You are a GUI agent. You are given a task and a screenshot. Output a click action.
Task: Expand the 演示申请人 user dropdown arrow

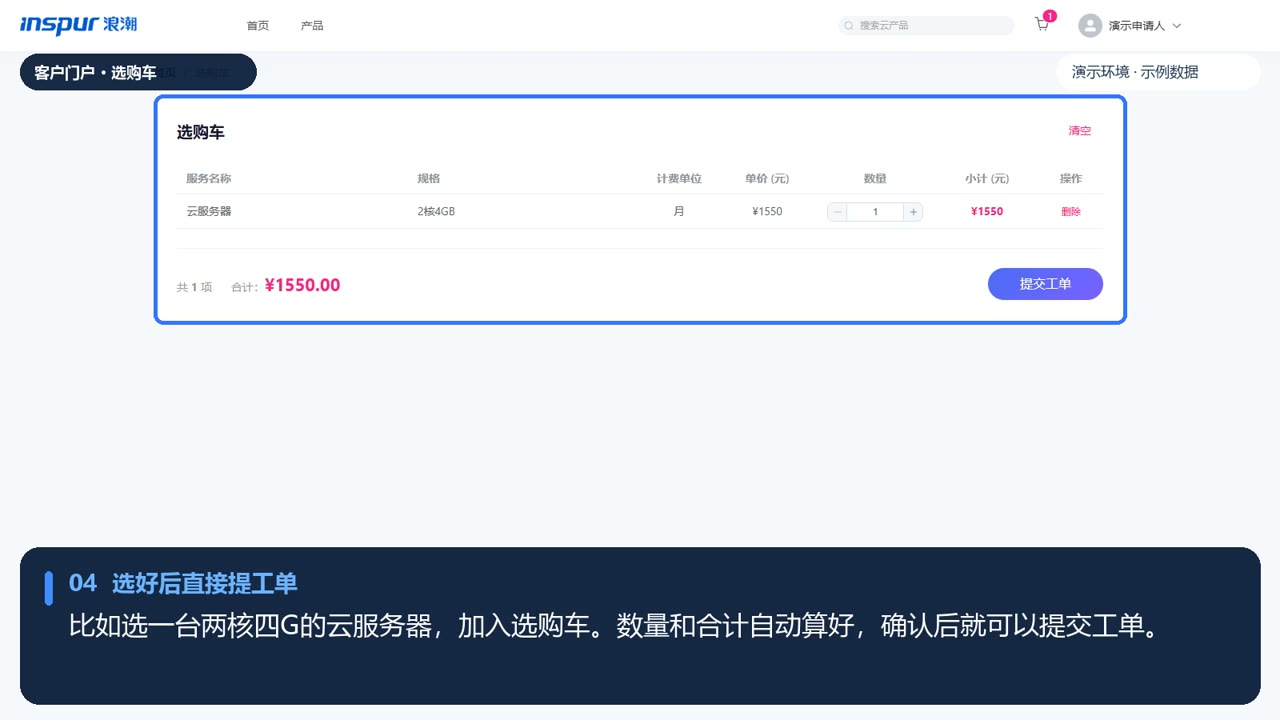pyautogui.click(x=1177, y=26)
